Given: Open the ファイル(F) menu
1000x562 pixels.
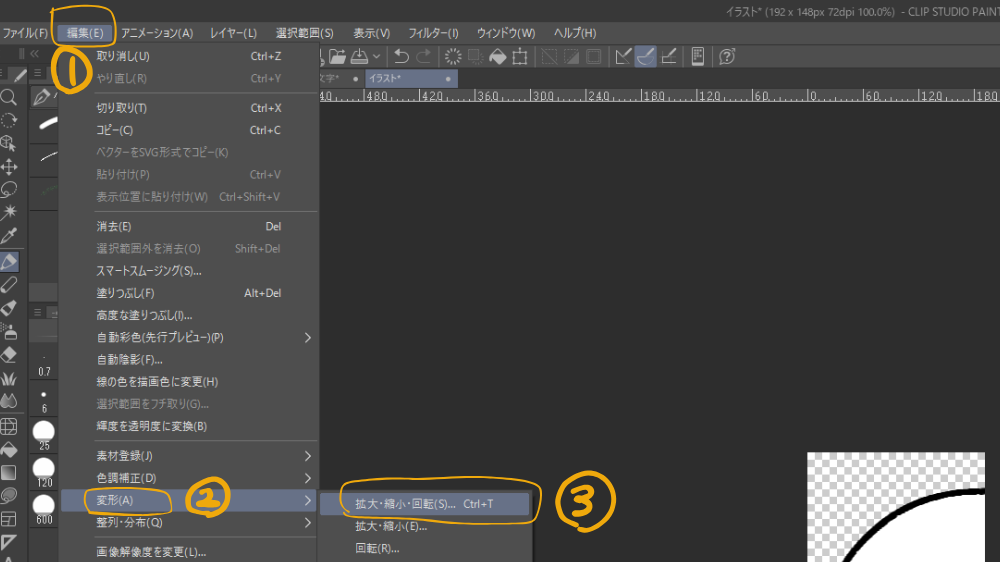Looking at the screenshot, I should point(25,33).
